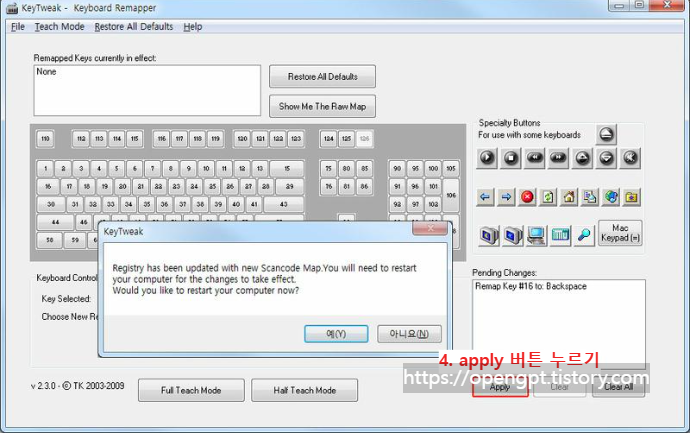Click the Apply button
The width and height of the screenshot is (690, 433).
tap(500, 387)
